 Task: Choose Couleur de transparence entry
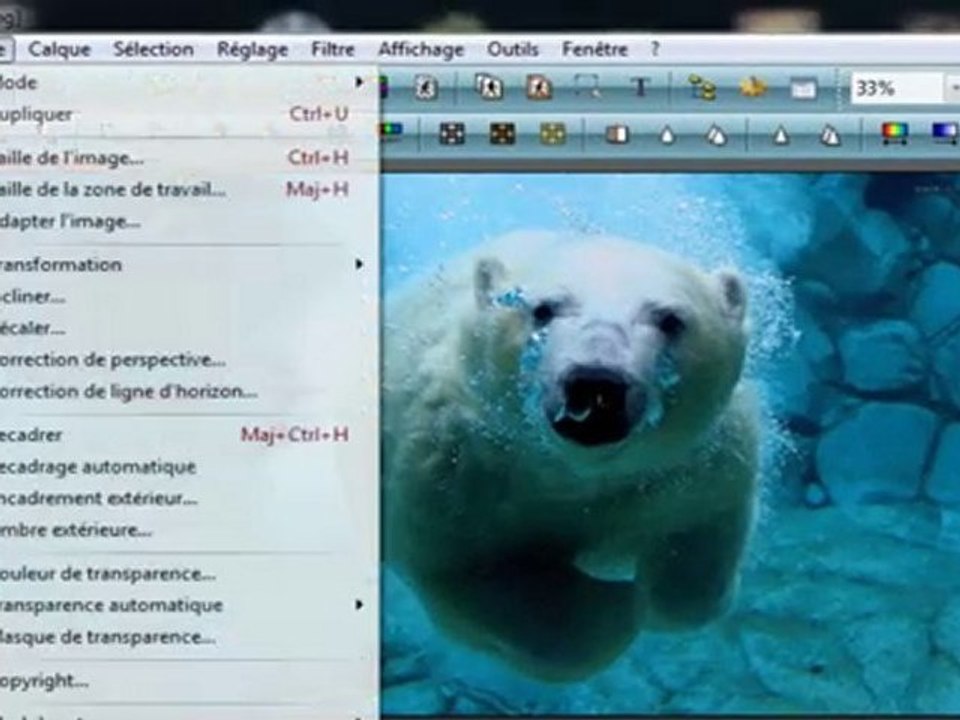pos(184,574)
